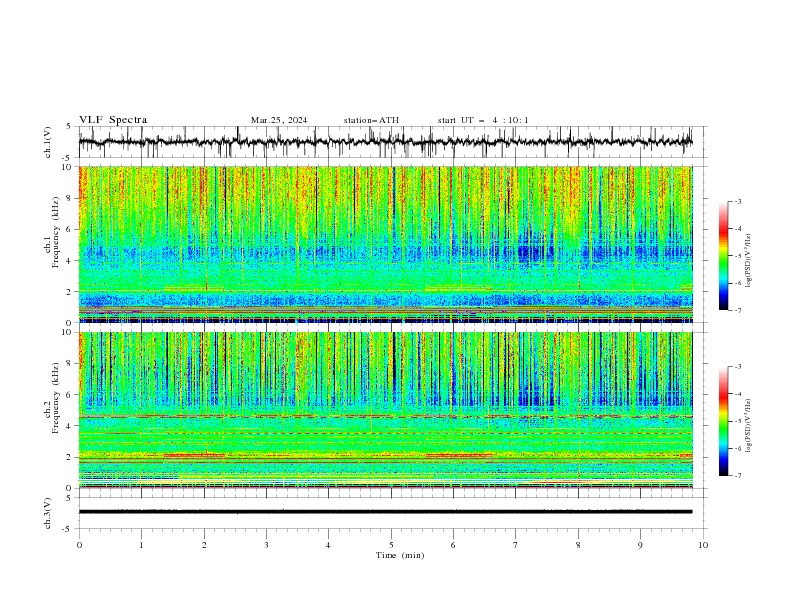
Task: Click the time axis tick label "10"
Action: click(x=703, y=545)
